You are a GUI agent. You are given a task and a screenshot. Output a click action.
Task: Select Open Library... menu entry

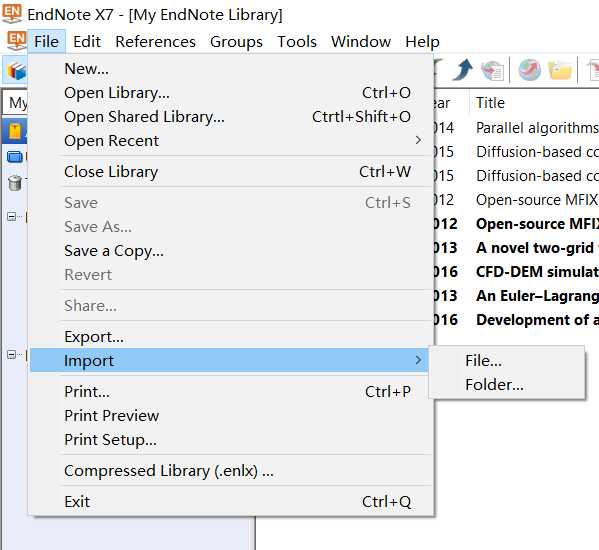click(x=232, y=93)
